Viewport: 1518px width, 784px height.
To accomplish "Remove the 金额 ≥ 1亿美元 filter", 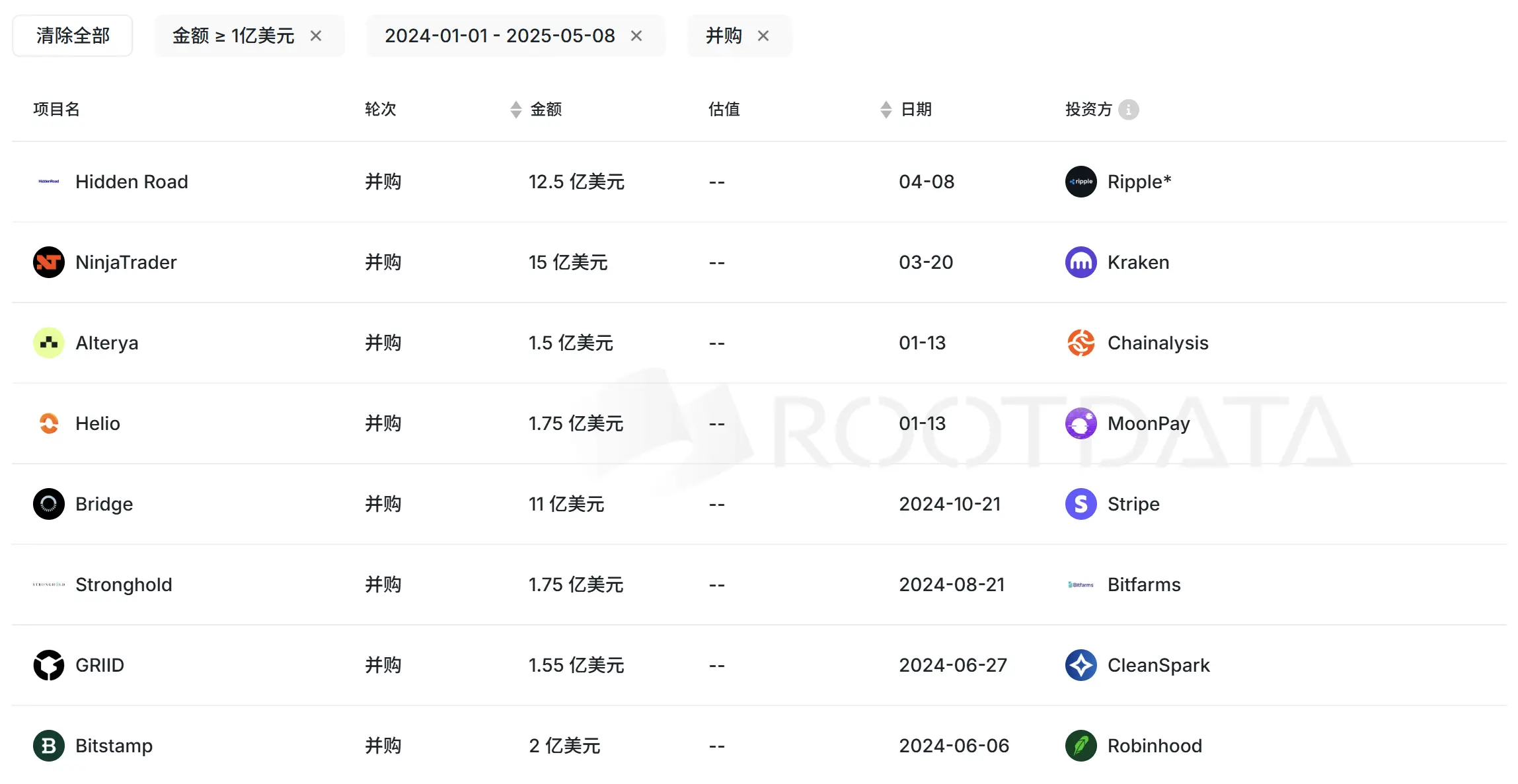I will click(x=316, y=36).
